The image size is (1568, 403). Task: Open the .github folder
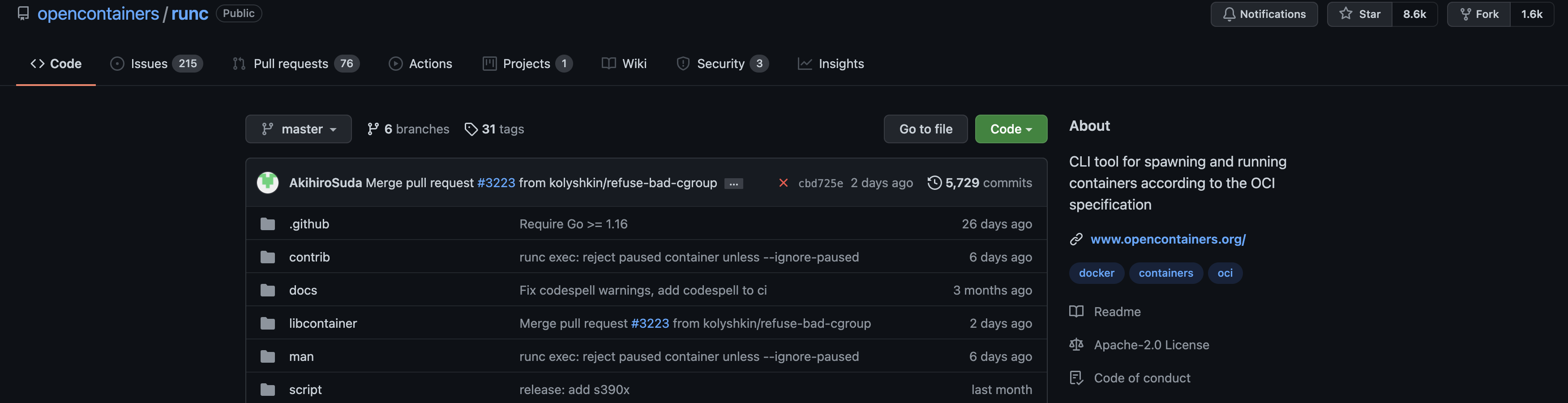(309, 224)
